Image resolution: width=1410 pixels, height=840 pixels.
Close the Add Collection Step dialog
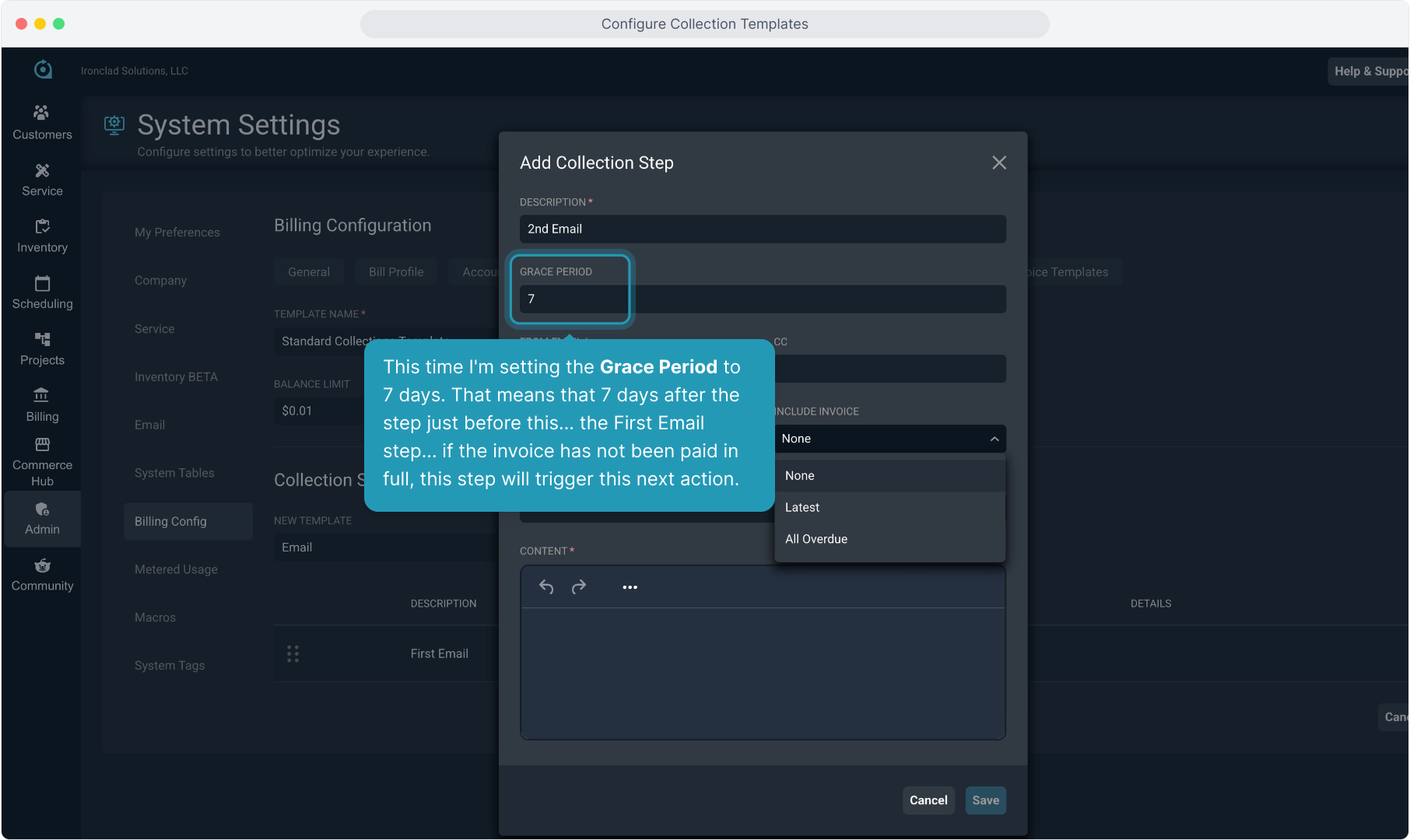(999, 163)
